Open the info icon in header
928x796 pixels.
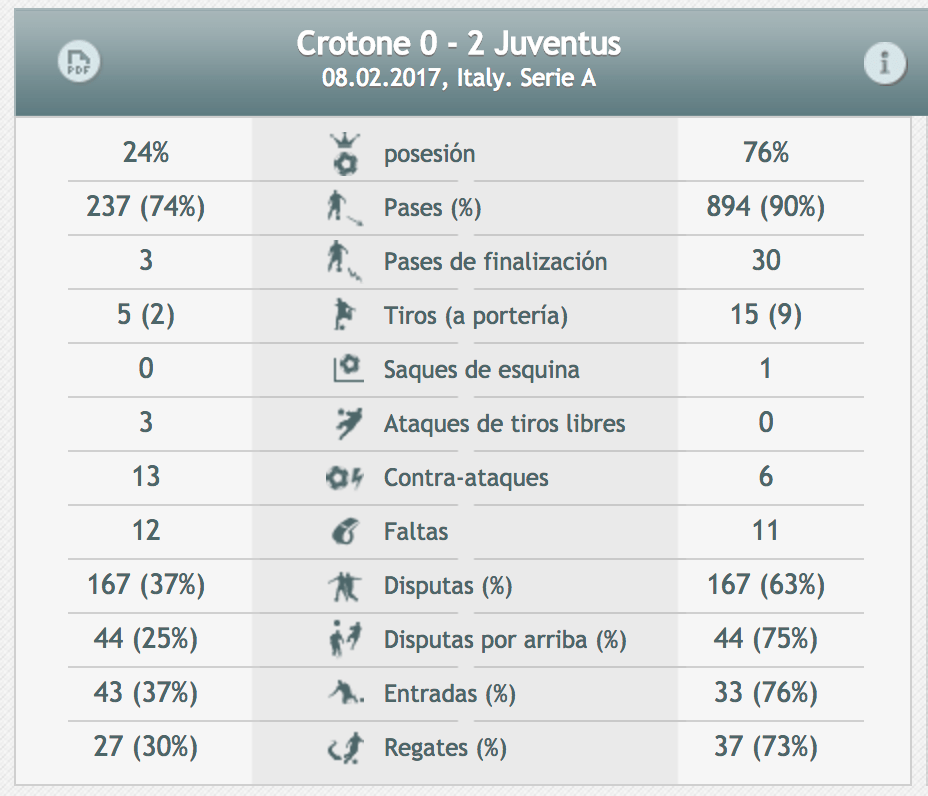pos(884,64)
